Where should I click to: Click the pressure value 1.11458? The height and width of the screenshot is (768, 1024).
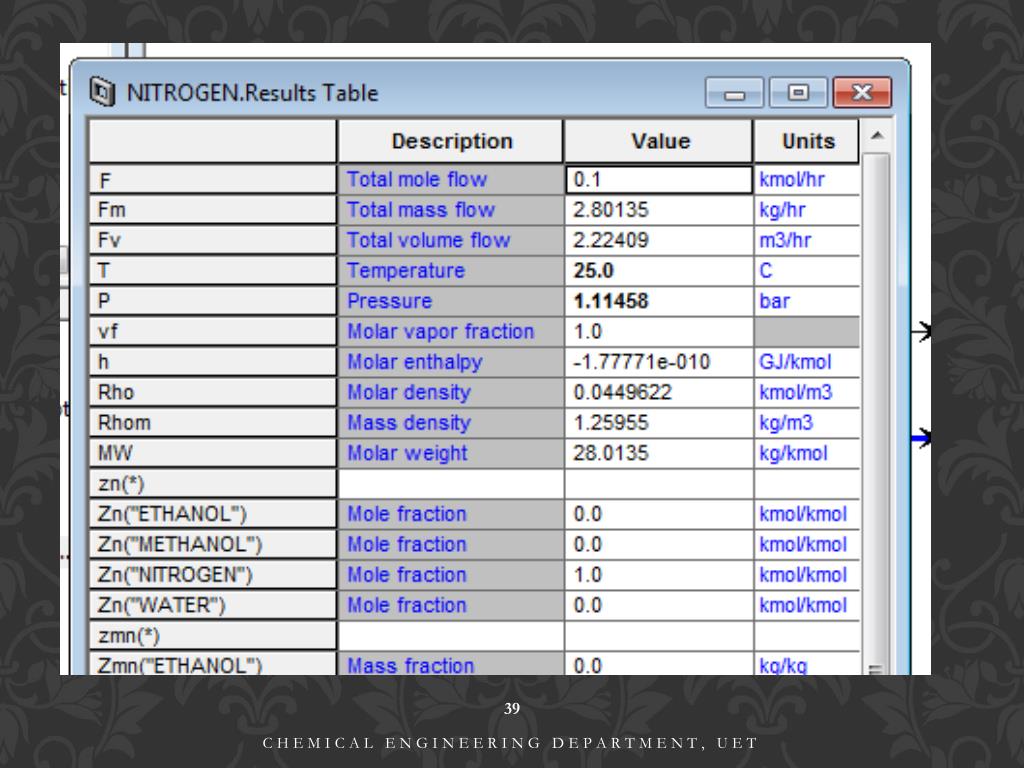(660, 301)
